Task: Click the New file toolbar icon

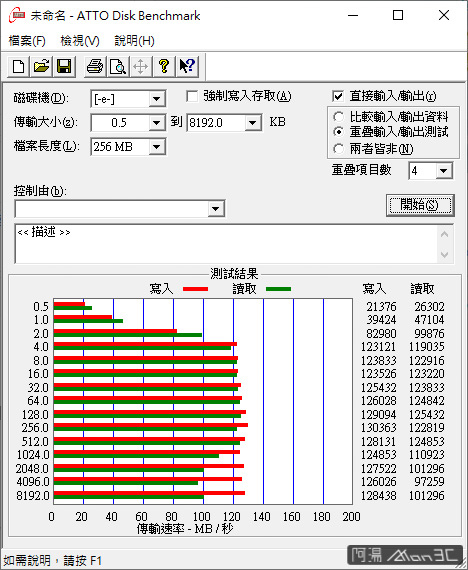Action: [x=19, y=67]
